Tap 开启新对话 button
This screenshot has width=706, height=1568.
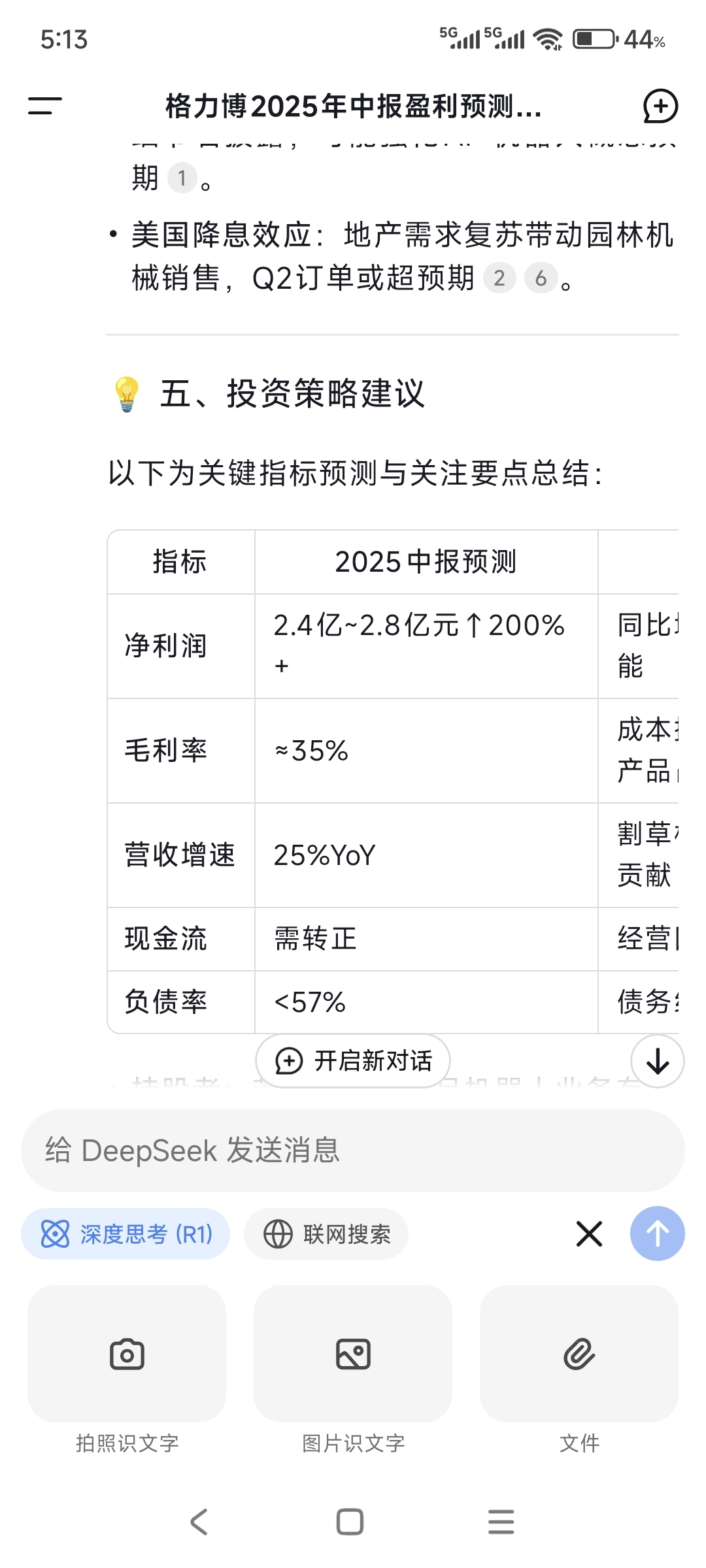pos(353,1061)
